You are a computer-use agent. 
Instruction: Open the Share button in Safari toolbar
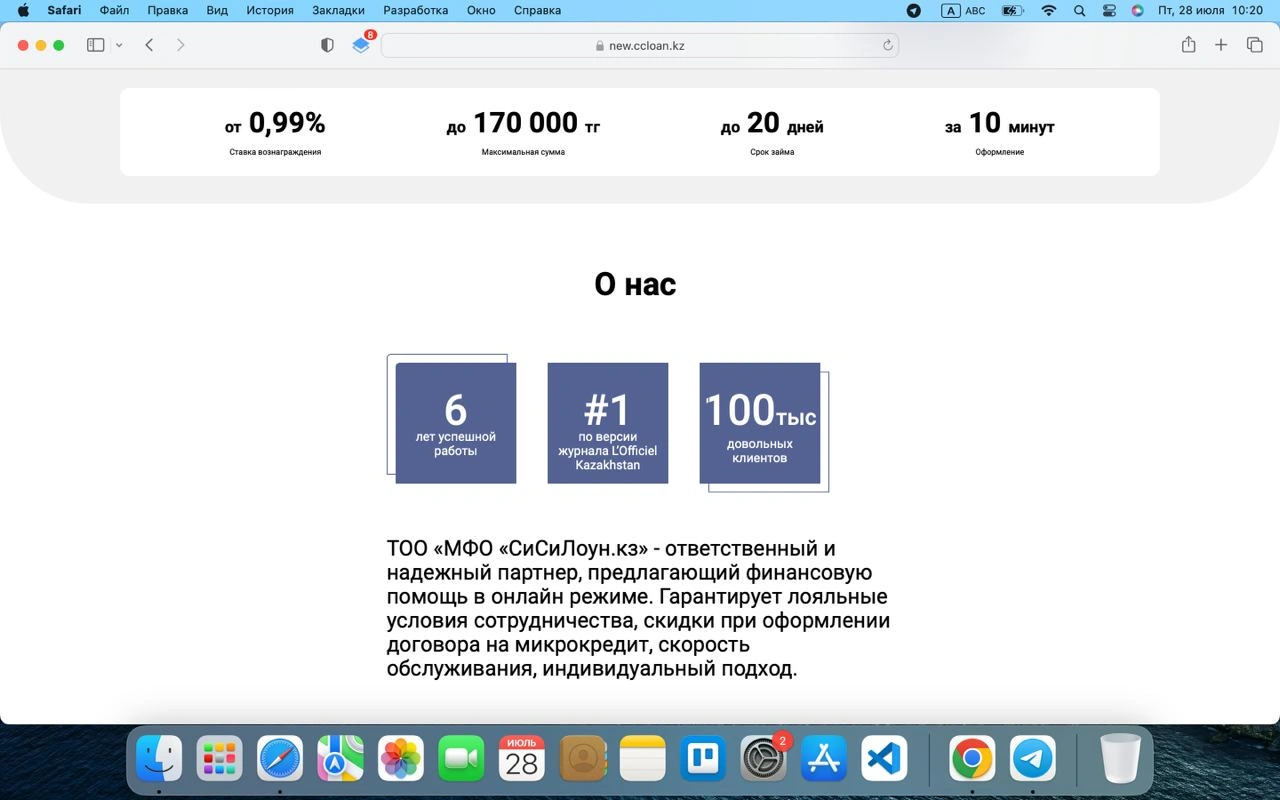[1188, 44]
